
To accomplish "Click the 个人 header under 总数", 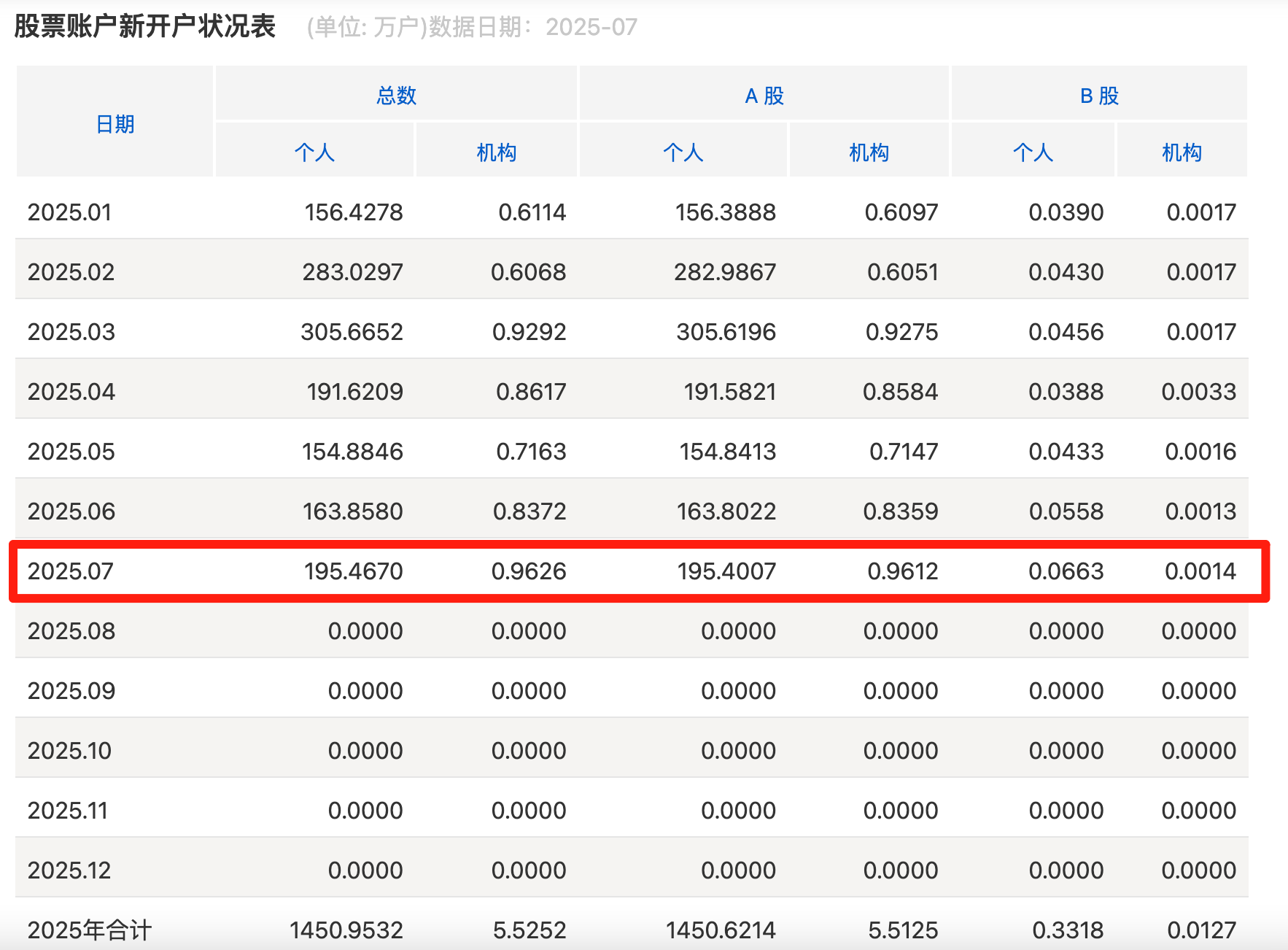I will tap(314, 151).
